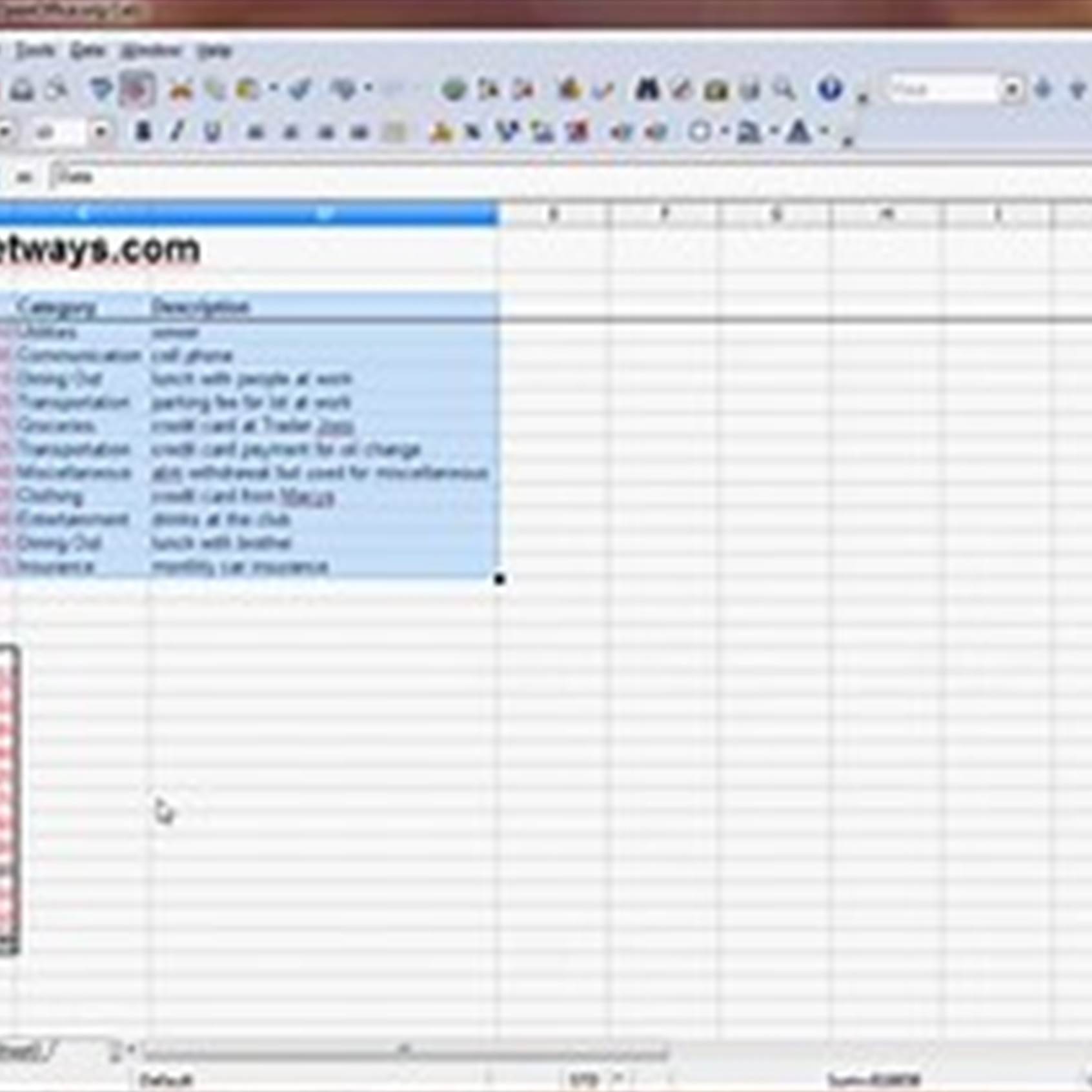The height and width of the screenshot is (1092, 1092).
Task: Open the Gallery
Action: tap(716, 90)
